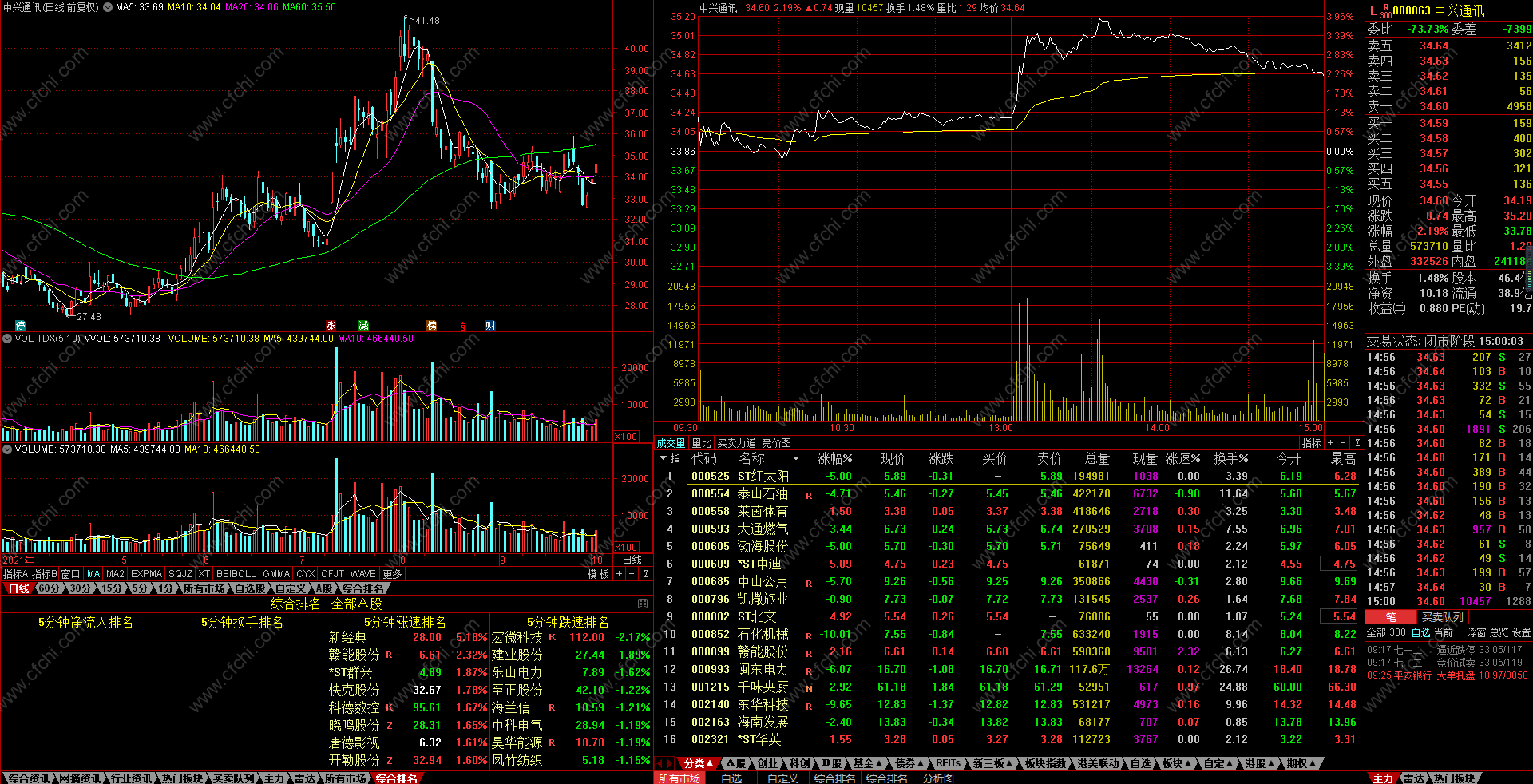The width and height of the screenshot is (1533, 784).
Task: Open the 分析图 bottom tab
Action: [938, 778]
